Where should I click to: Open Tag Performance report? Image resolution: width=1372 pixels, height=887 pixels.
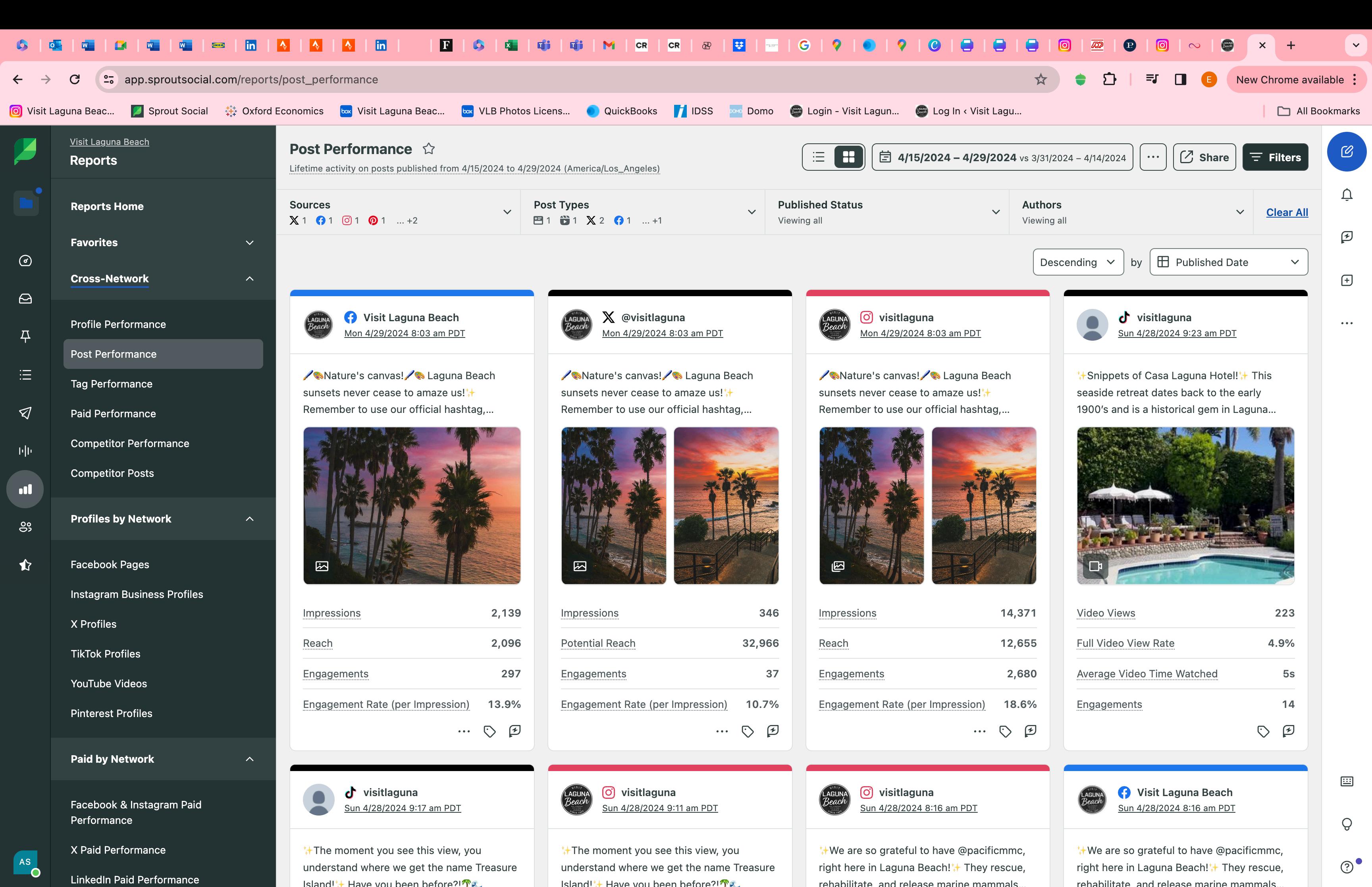click(x=112, y=384)
